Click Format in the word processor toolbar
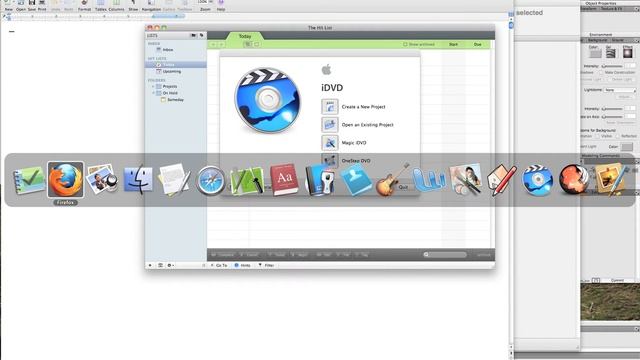 (x=84, y=6)
